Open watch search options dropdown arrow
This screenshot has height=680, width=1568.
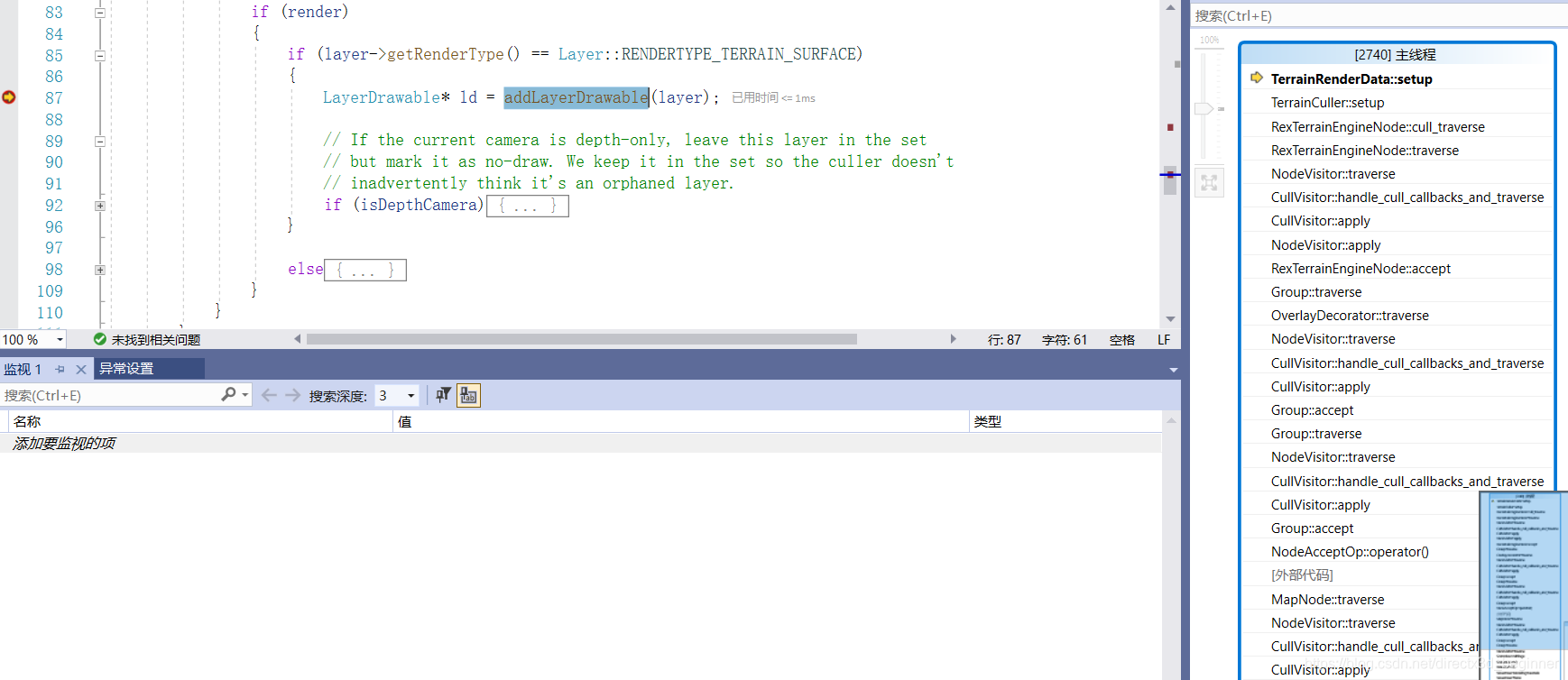(245, 395)
